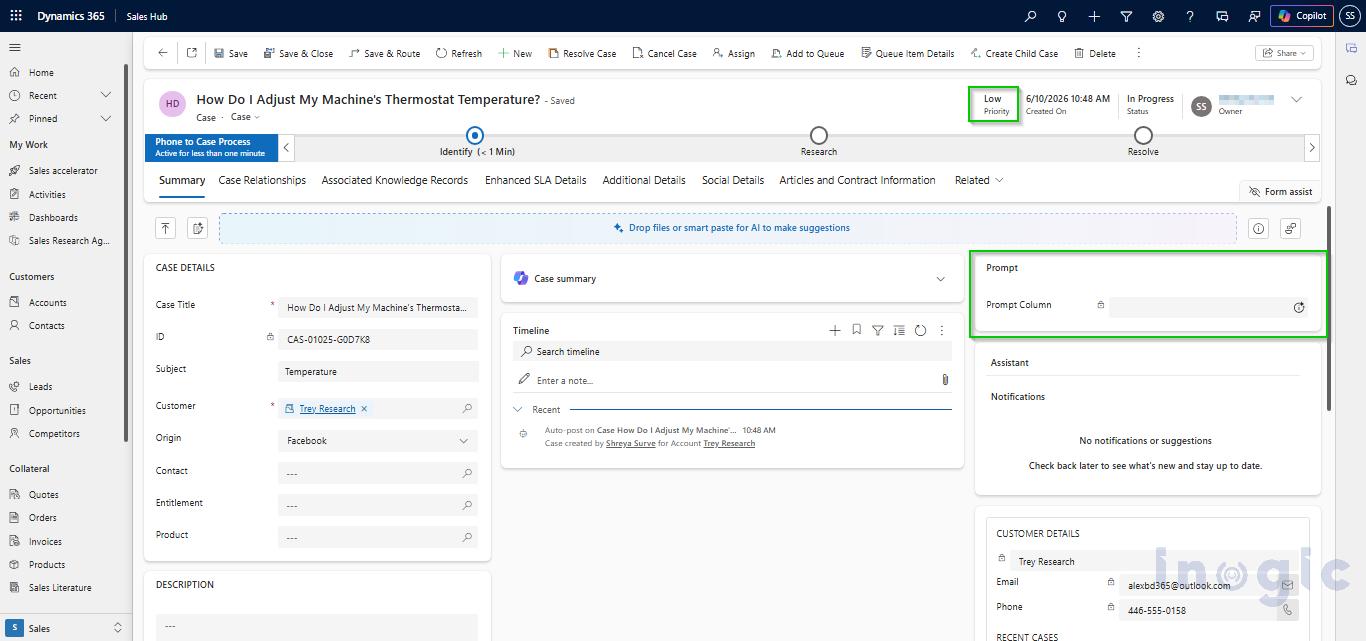Attach a file paperclip icon
The image size is (1366, 641).
(x=945, y=380)
